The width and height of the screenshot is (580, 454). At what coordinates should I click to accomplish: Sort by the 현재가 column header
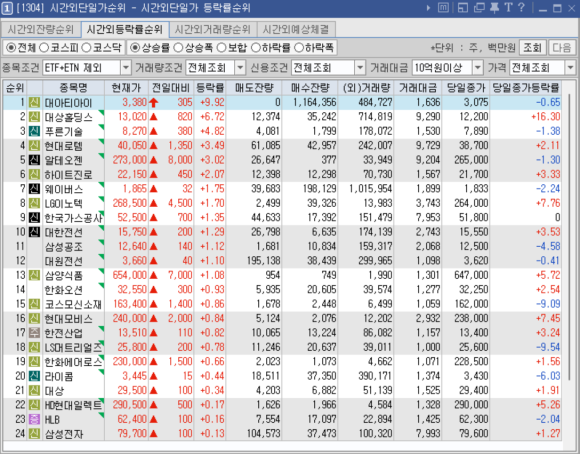pos(126,88)
